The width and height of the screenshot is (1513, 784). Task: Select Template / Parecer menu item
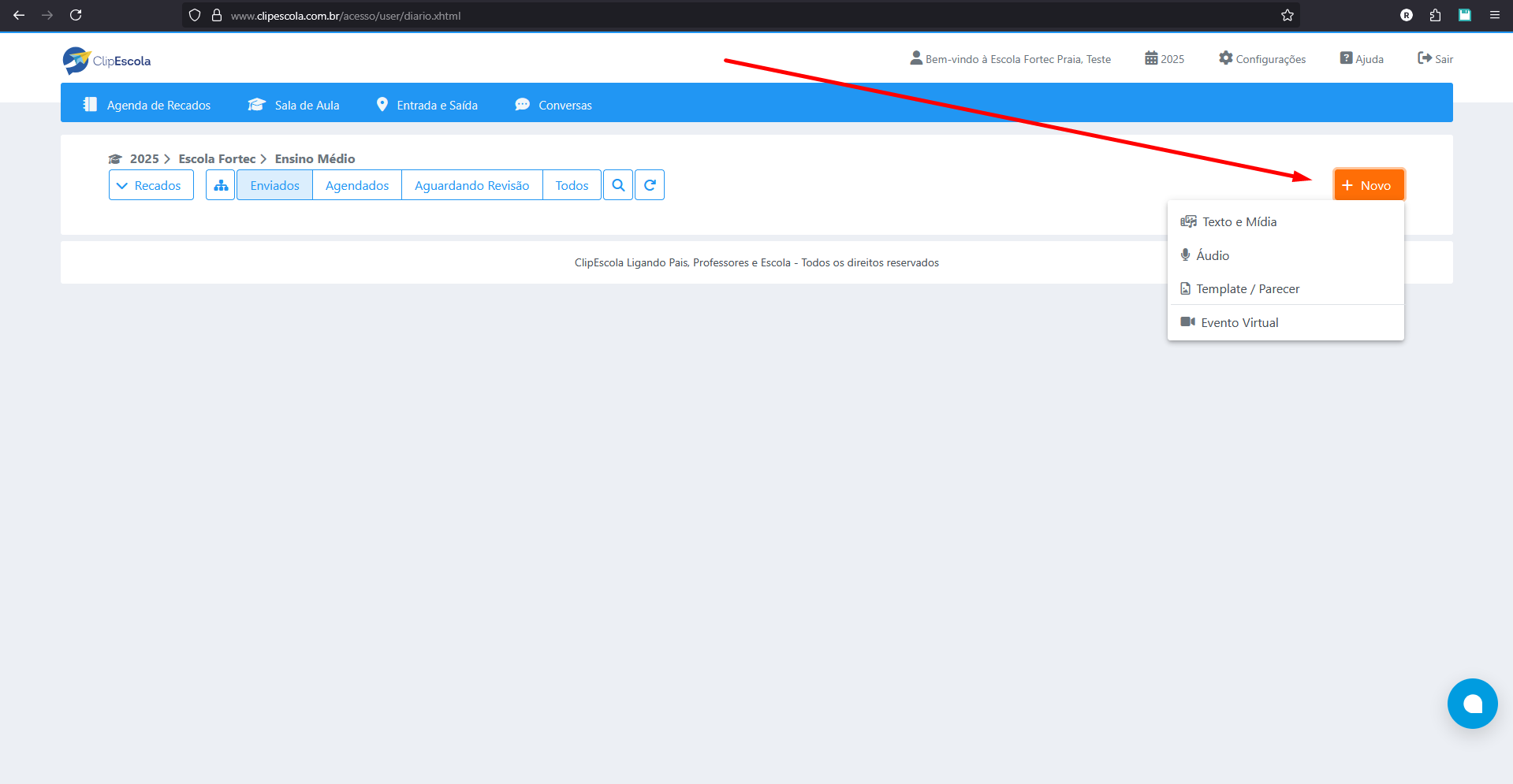click(x=1247, y=289)
